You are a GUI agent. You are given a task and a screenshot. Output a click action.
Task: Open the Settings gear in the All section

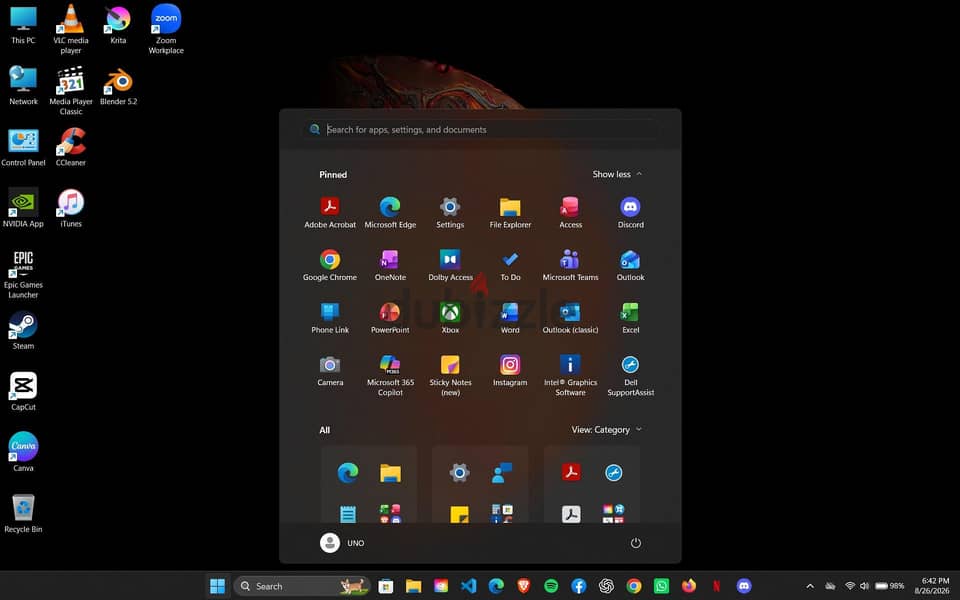pyautogui.click(x=459, y=473)
